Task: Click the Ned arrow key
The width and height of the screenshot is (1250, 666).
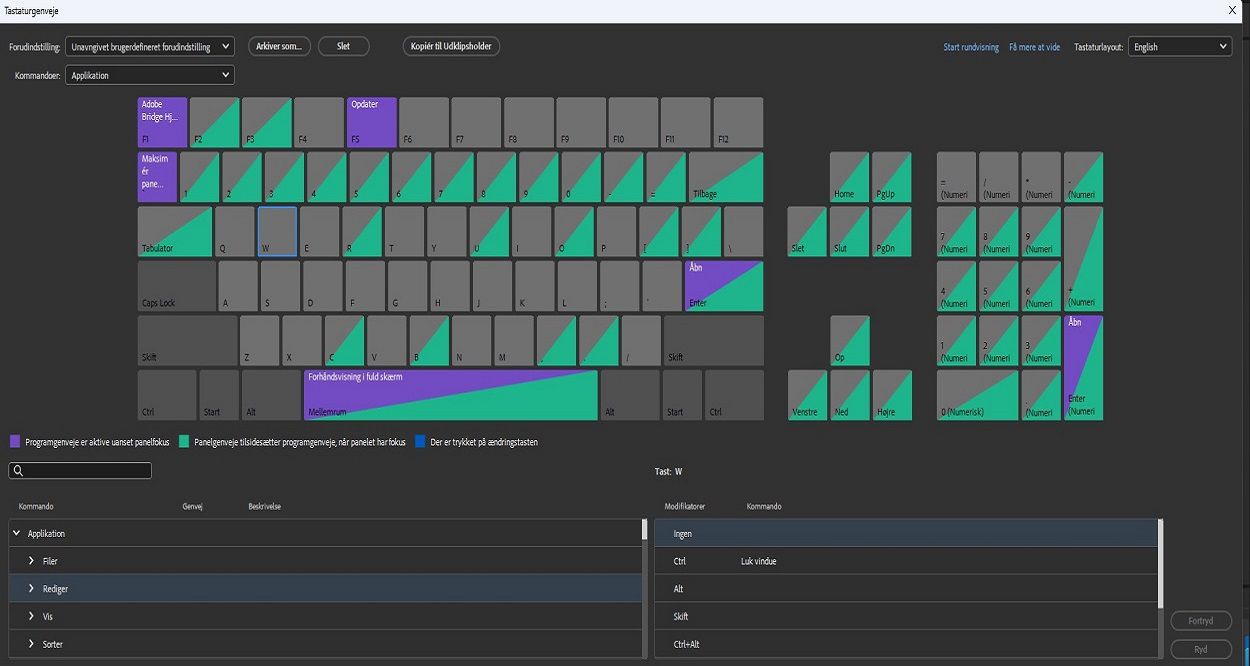Action: coord(849,395)
